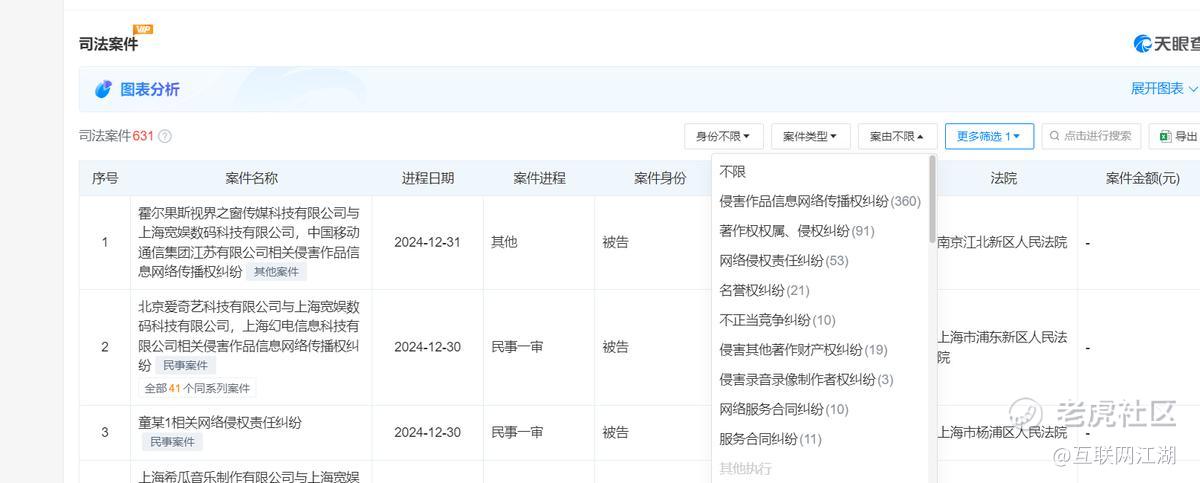Image resolution: width=1200 pixels, height=483 pixels.
Task: Select 侵害其他著作财产权纠纷 (19) option
Action: click(x=803, y=350)
